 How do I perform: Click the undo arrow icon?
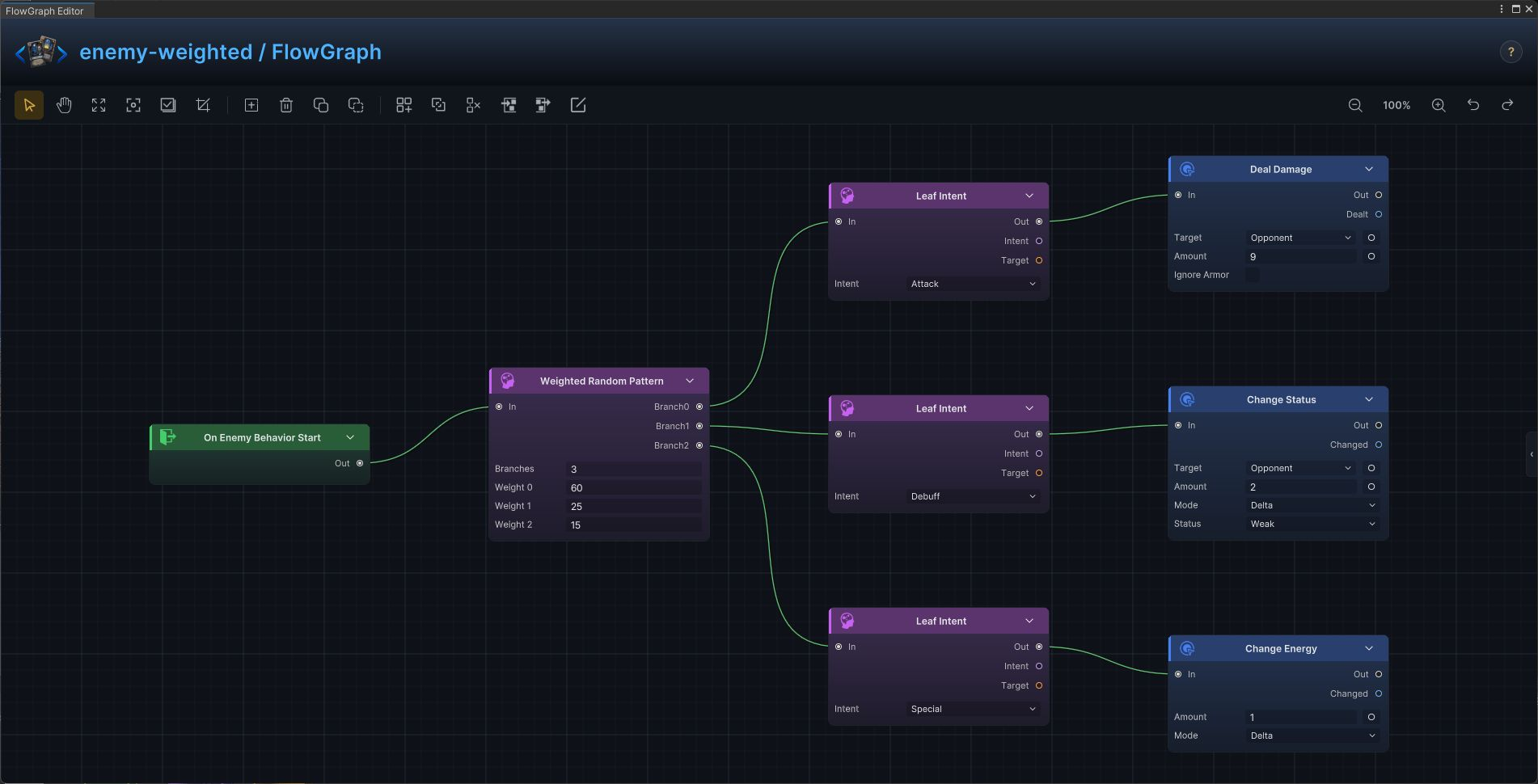click(1473, 105)
